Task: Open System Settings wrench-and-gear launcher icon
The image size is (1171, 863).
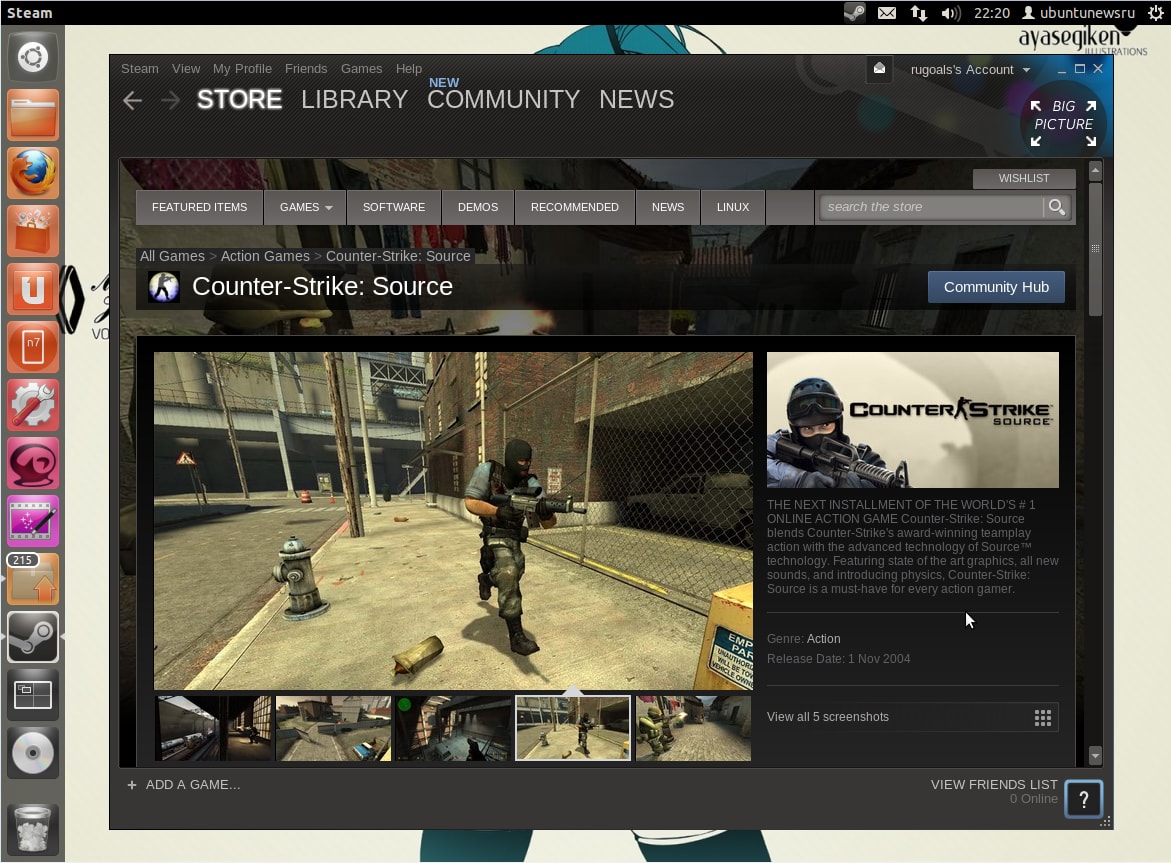Action: pyautogui.click(x=33, y=405)
